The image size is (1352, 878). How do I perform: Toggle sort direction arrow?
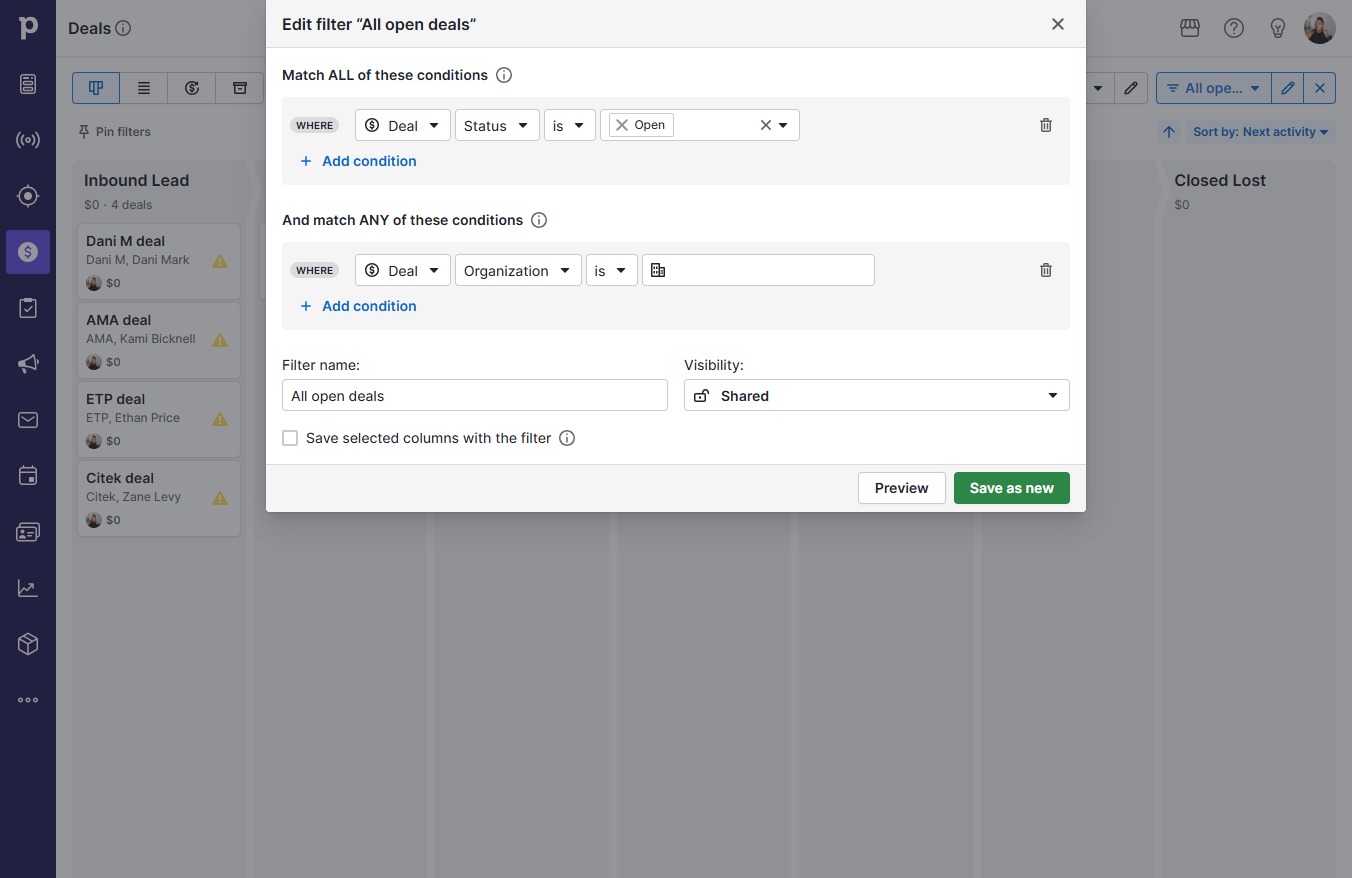click(1168, 132)
